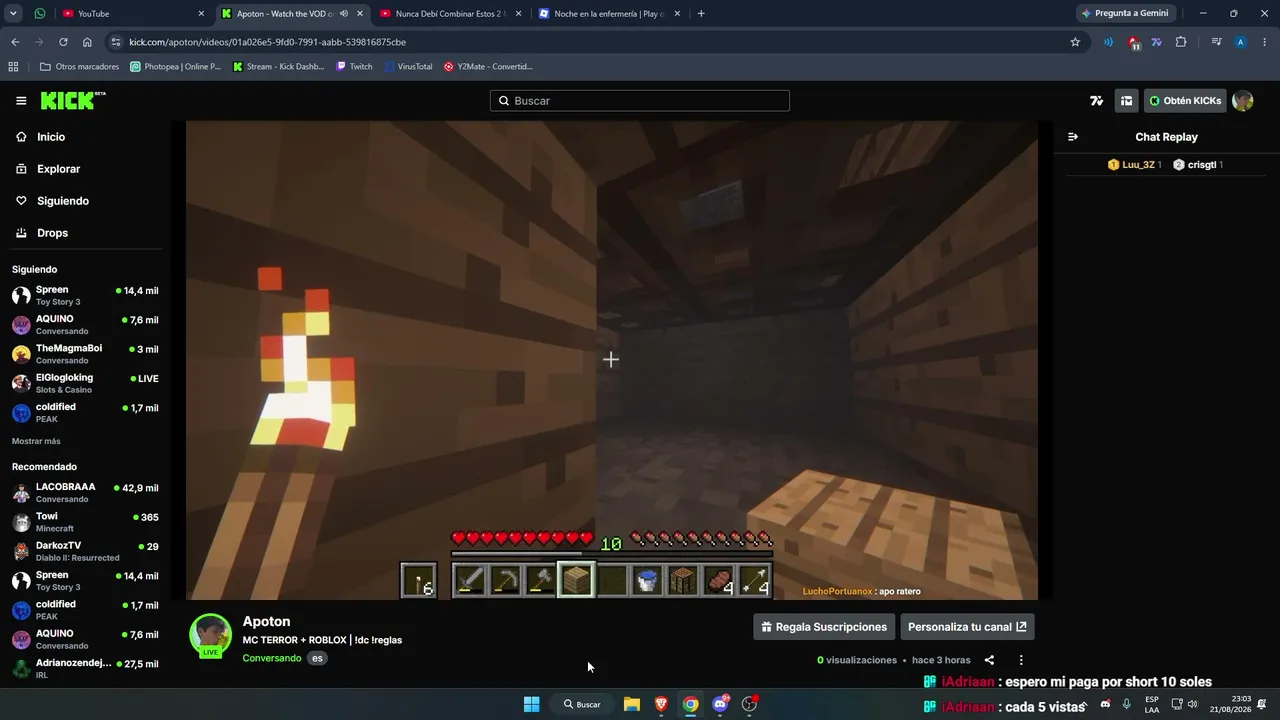Click Personaliza tu canal button
The height and width of the screenshot is (720, 1280).
click(x=967, y=627)
